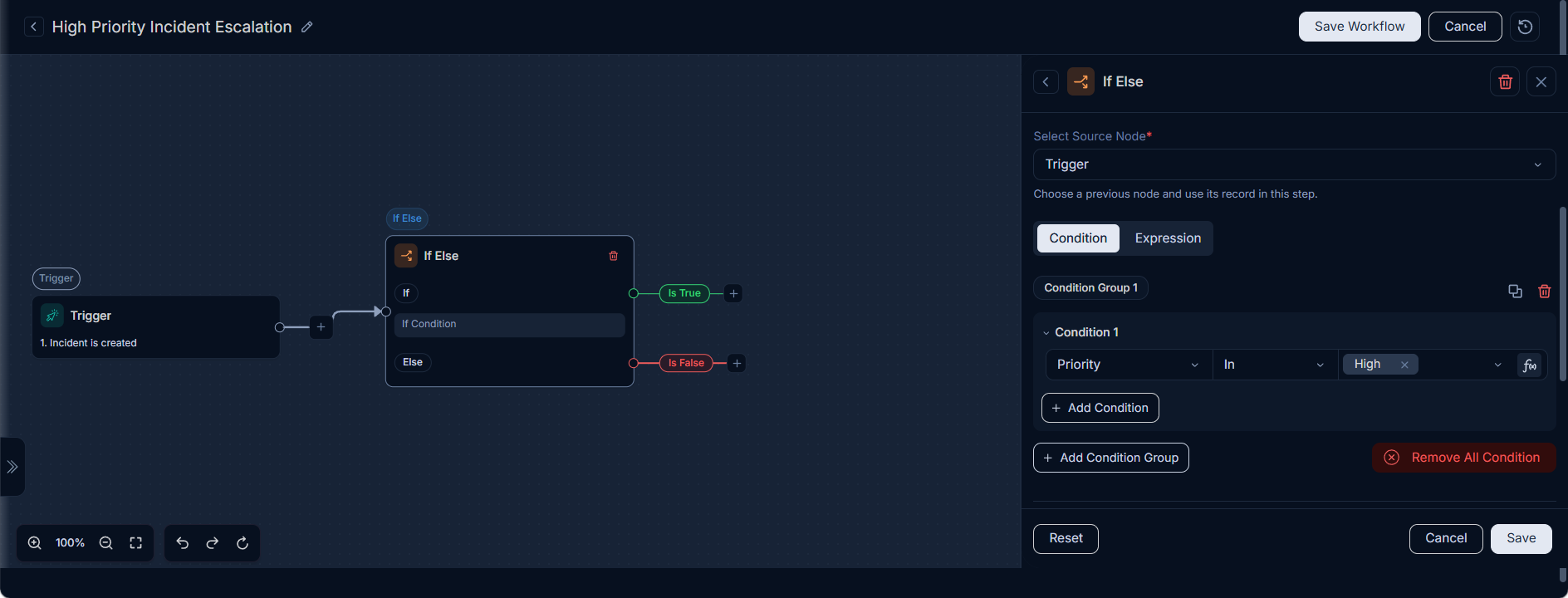Duplicate Condition Group 1
Image resolution: width=1568 pixels, height=598 pixels.
coord(1515,292)
